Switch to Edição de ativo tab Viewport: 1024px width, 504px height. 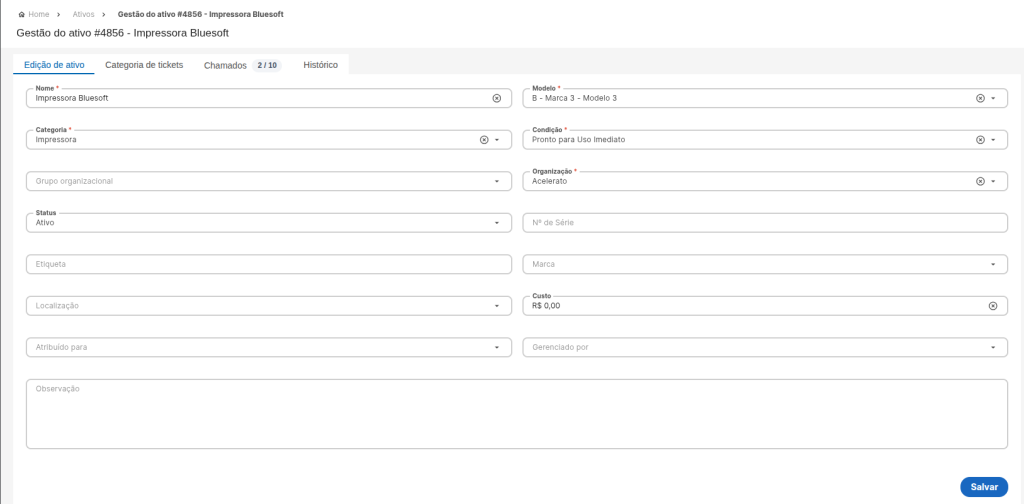click(54, 65)
